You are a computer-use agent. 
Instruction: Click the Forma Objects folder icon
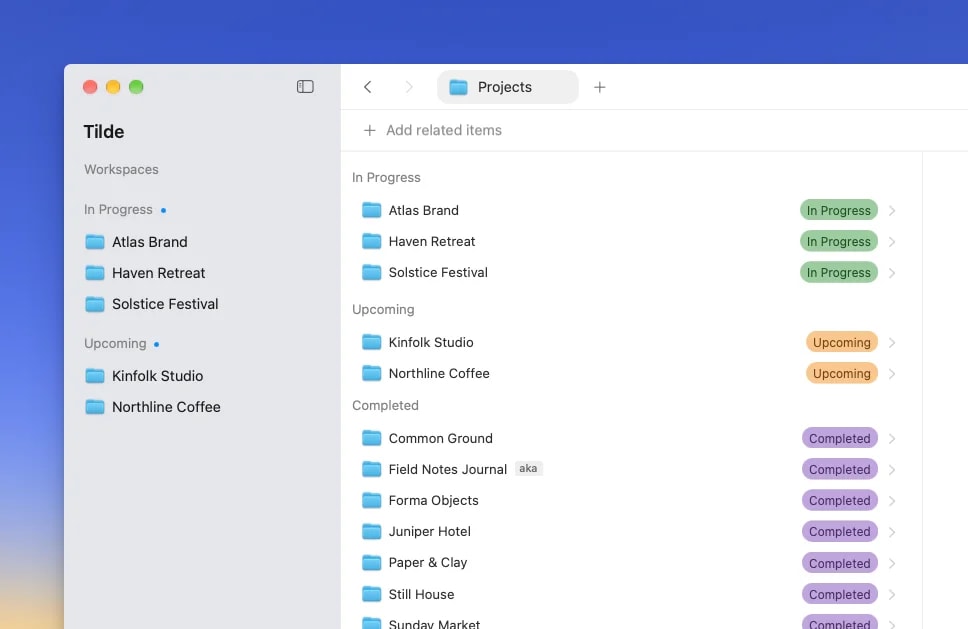371,500
